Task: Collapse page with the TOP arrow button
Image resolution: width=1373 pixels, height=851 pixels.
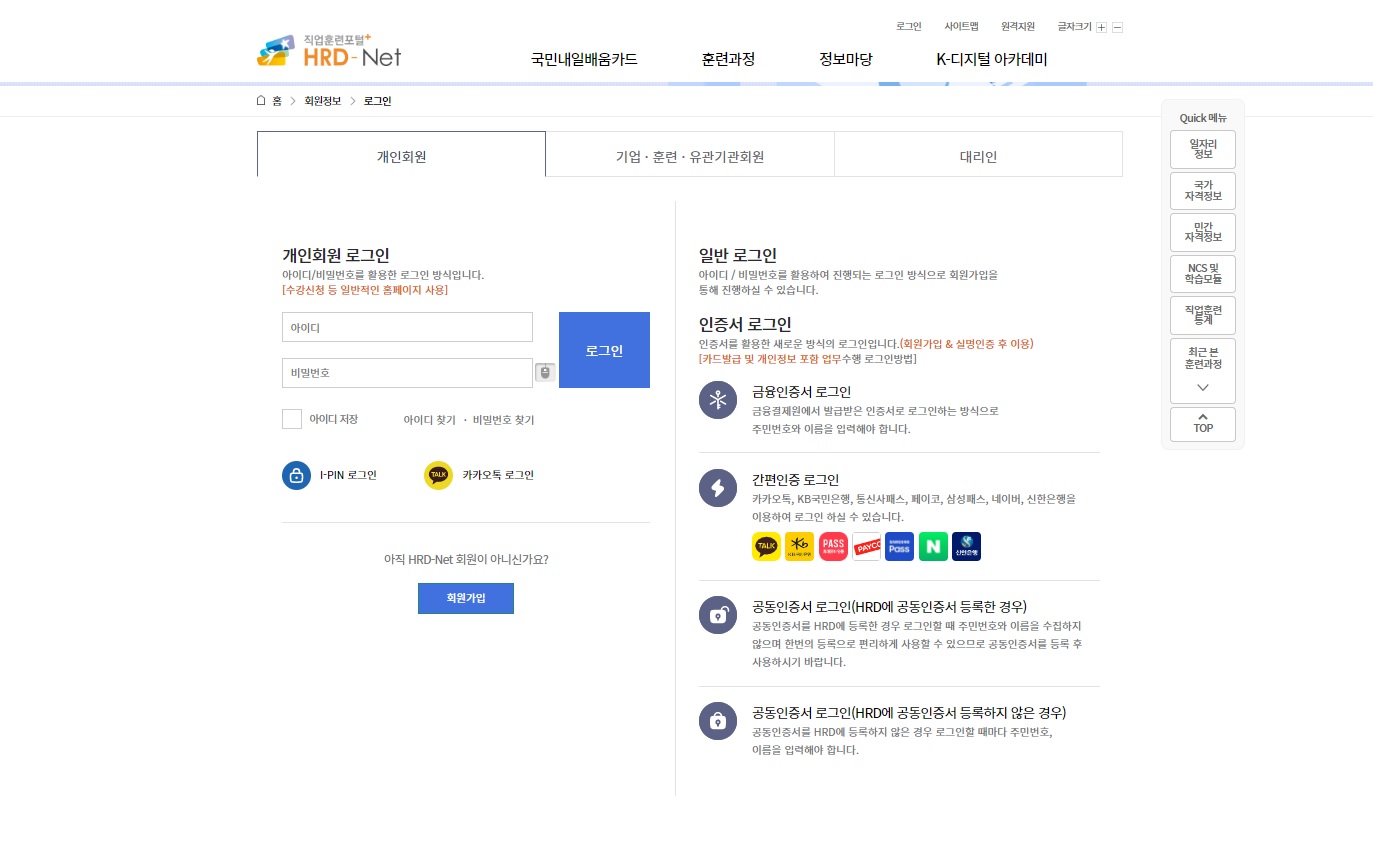Action: pos(1202,424)
